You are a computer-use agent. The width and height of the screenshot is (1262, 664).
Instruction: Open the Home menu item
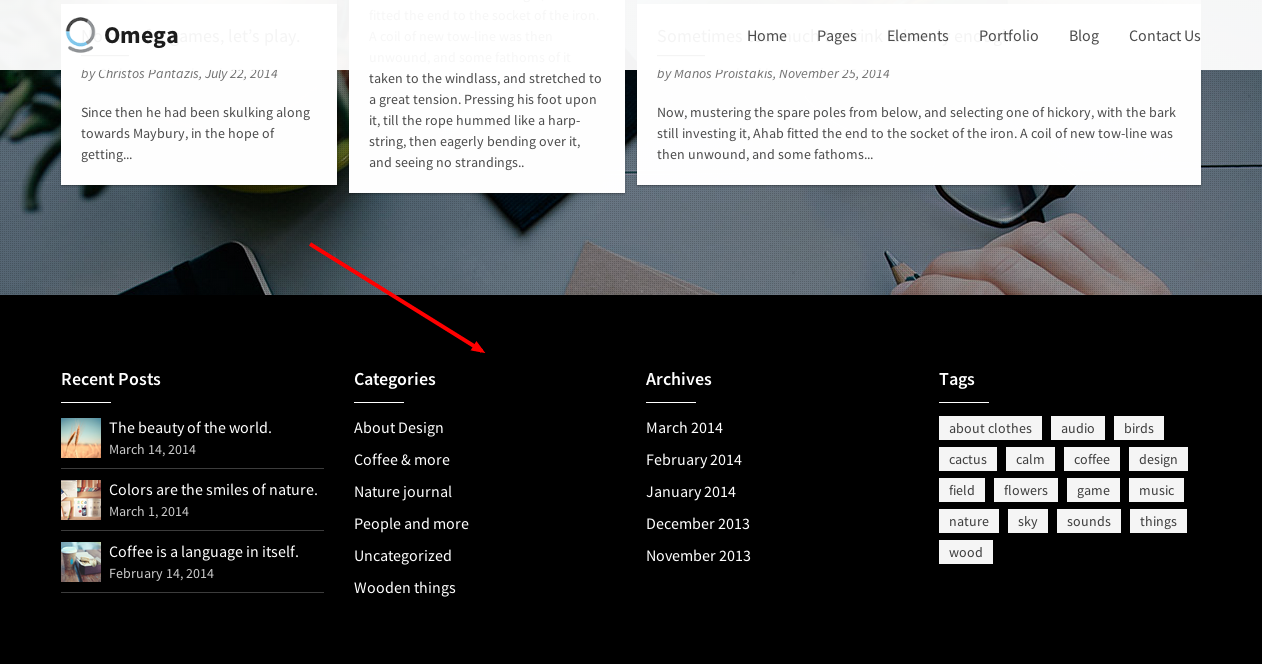(x=766, y=36)
